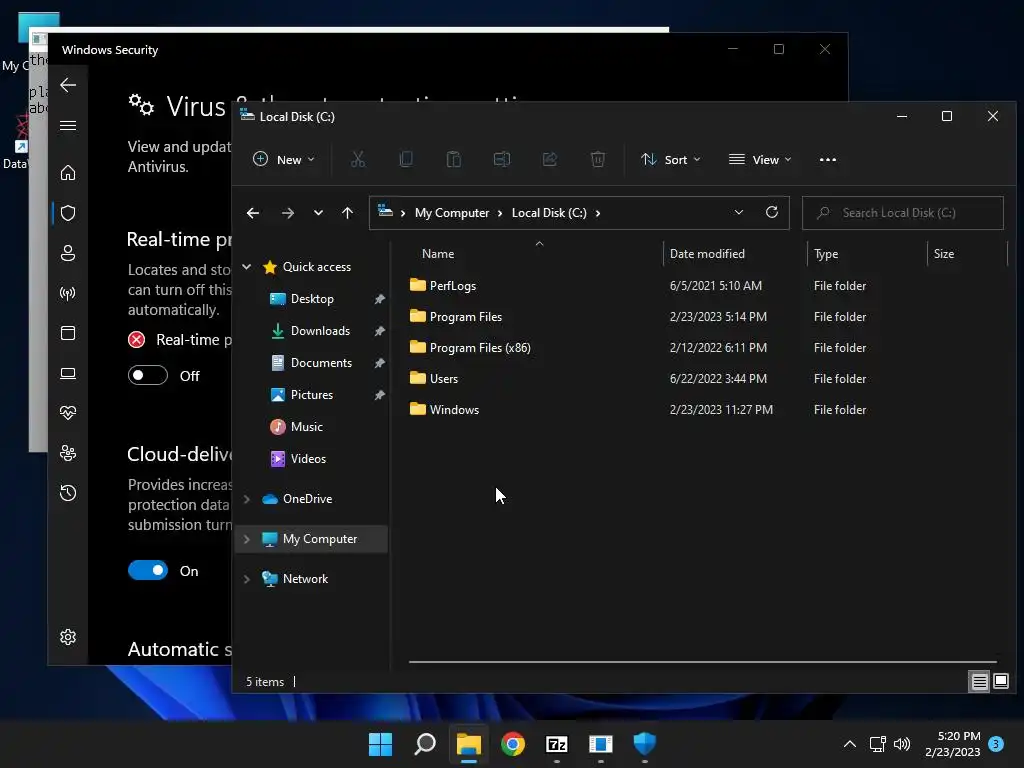Open taskbar Search magnifier
1024x768 pixels.
(x=424, y=744)
